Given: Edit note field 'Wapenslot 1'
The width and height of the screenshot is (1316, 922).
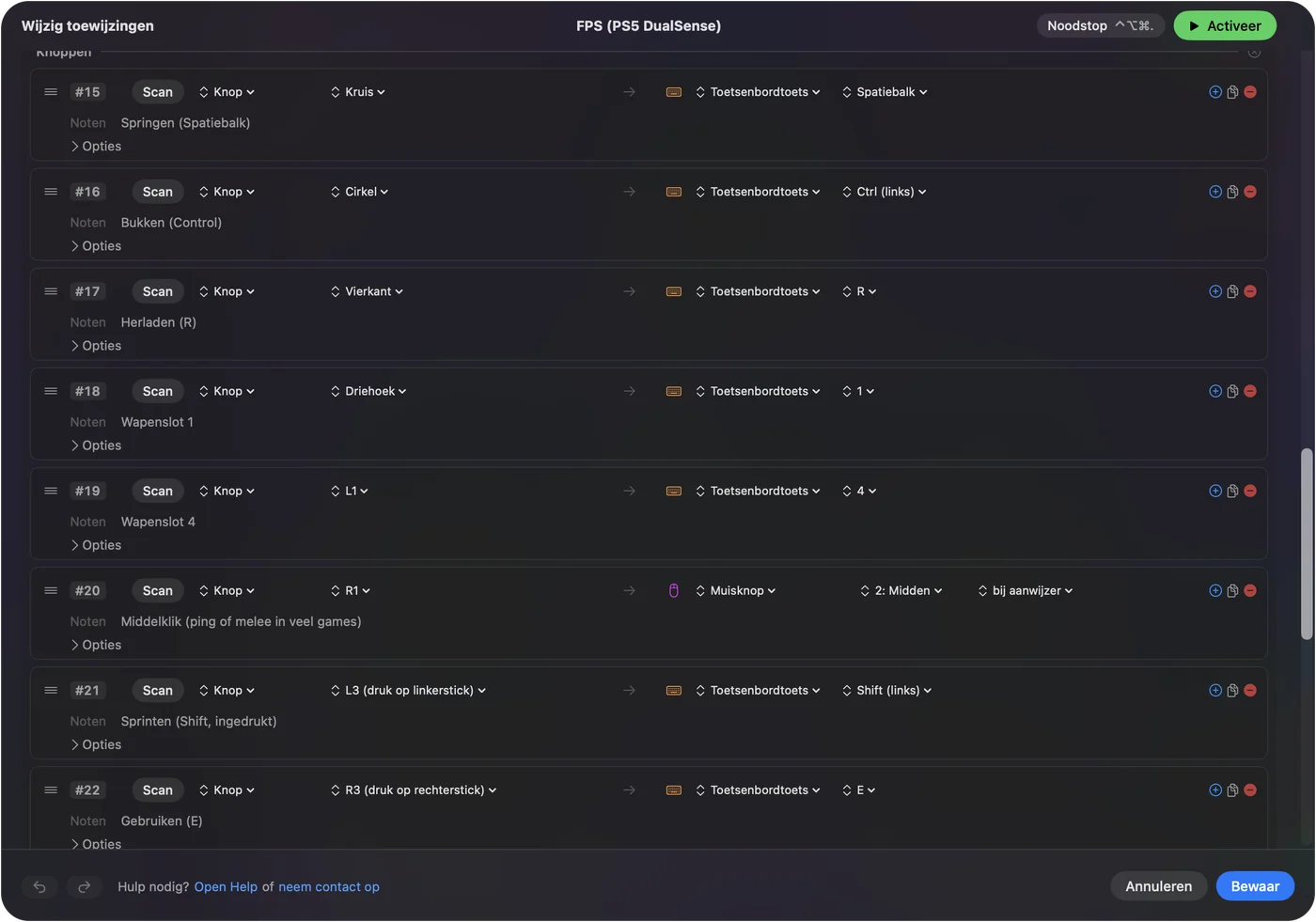Looking at the screenshot, I should (157, 422).
